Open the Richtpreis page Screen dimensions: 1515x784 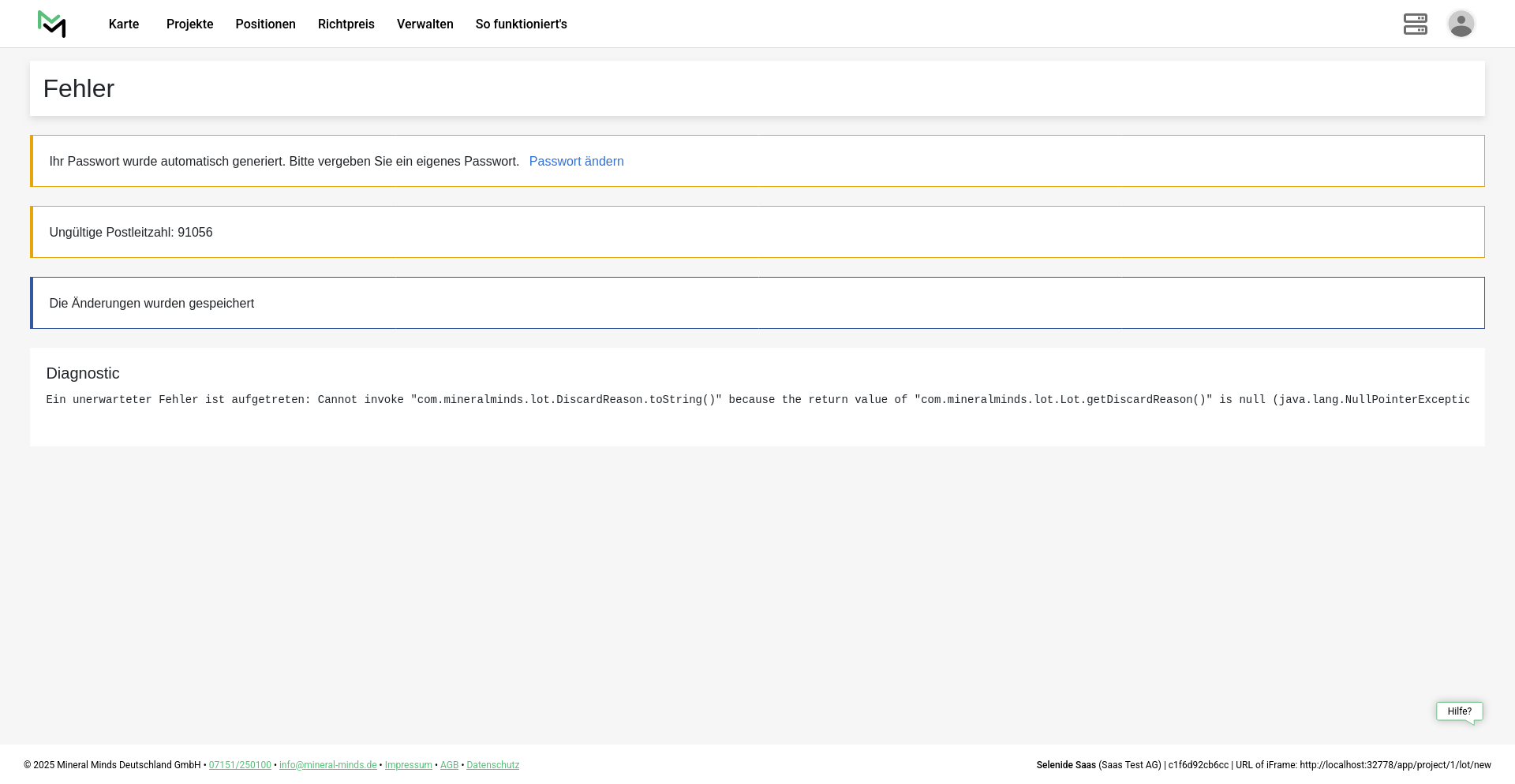click(346, 24)
